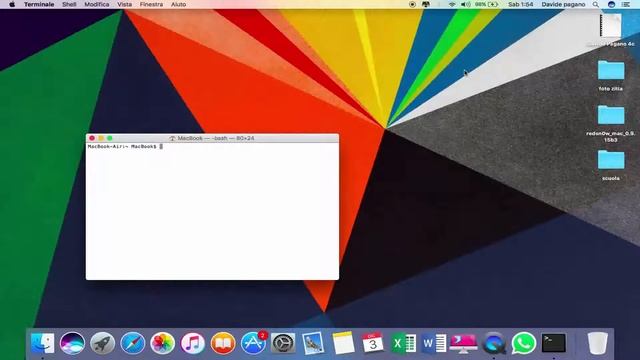Viewport: 640px width, 360px height.
Task: Open the Apple menu
Action: (12, 4)
